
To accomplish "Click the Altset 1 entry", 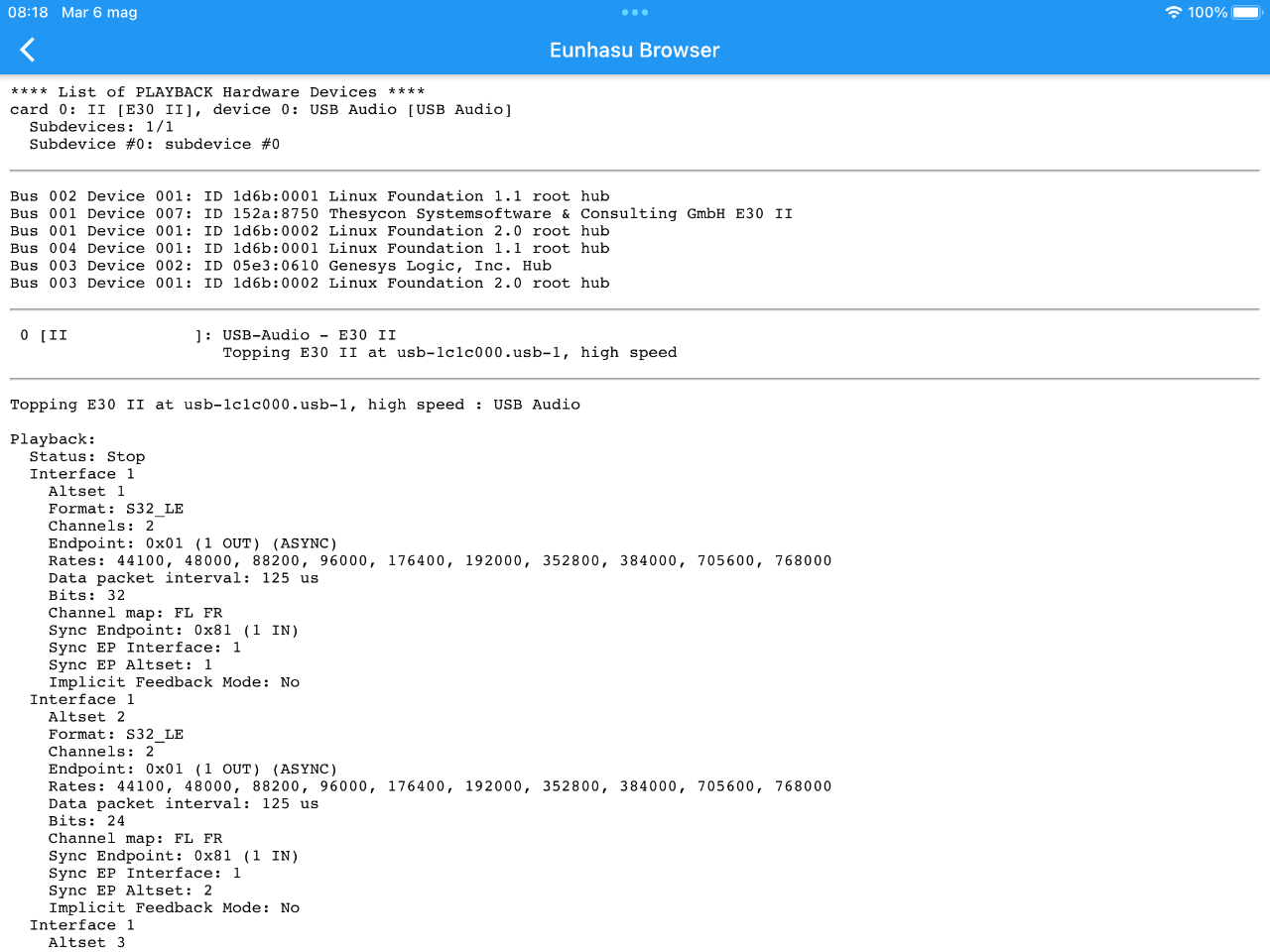I will pyautogui.click(x=86, y=491).
